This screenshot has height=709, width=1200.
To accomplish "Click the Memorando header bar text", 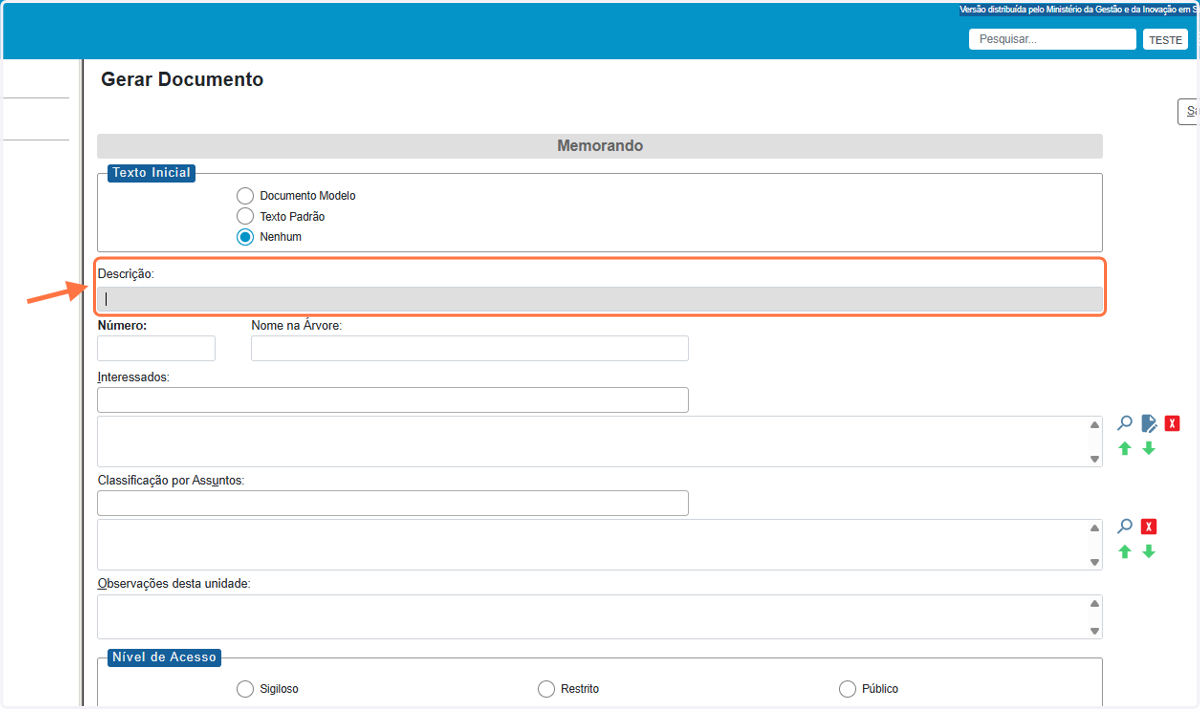I will (x=600, y=146).
